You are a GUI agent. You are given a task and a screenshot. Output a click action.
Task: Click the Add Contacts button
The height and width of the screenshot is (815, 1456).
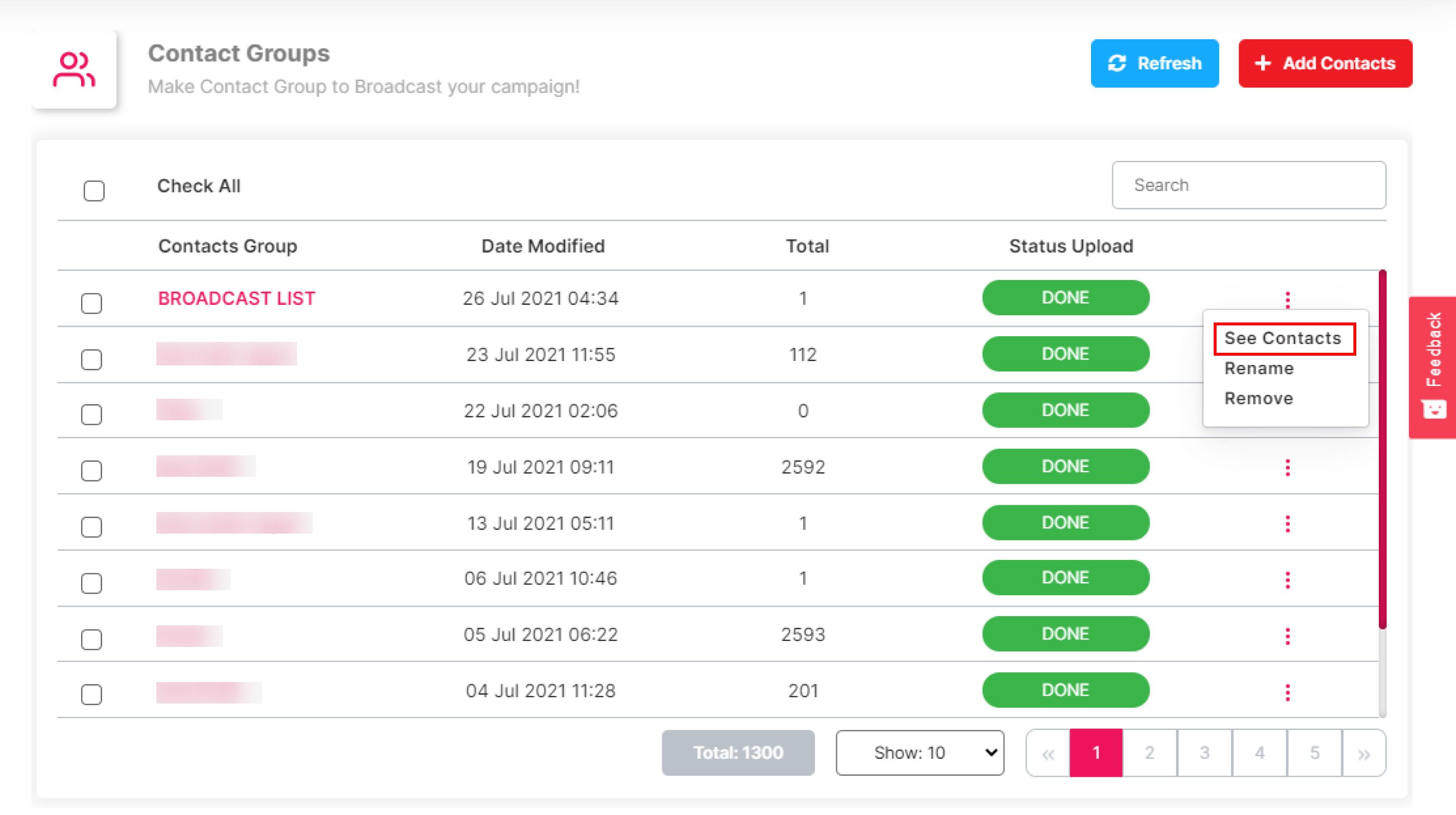tap(1325, 64)
